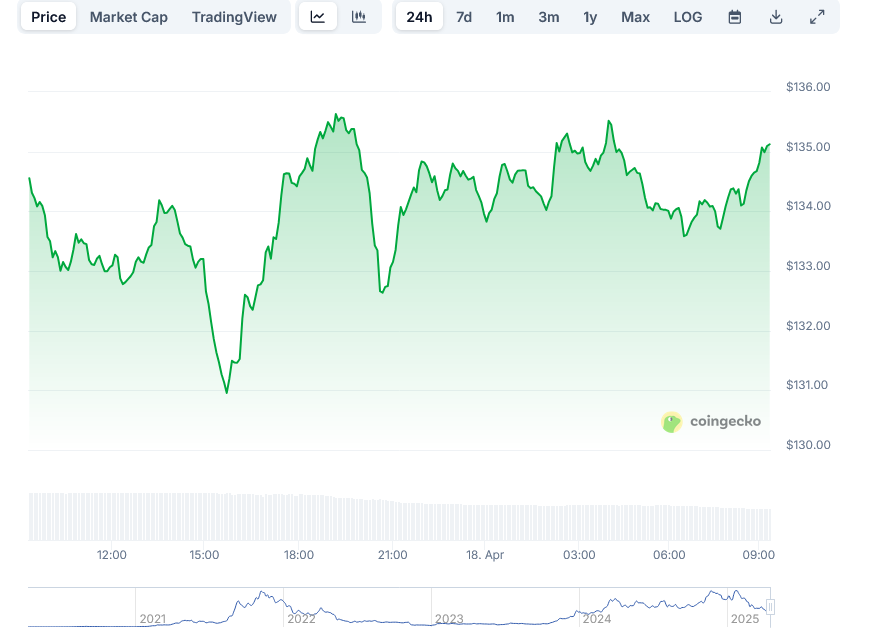
Task: Click the price low point near 15:00
Action: [x=226, y=392]
